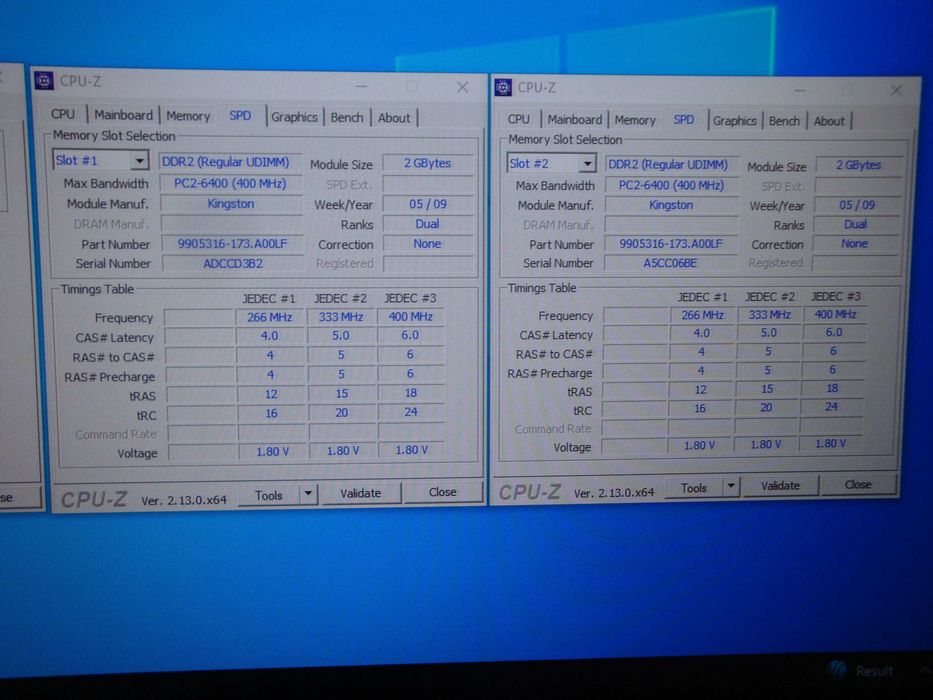Screen dimensions: 933x700
Task: Minimize the right CPU-Z window
Action: tap(800, 90)
